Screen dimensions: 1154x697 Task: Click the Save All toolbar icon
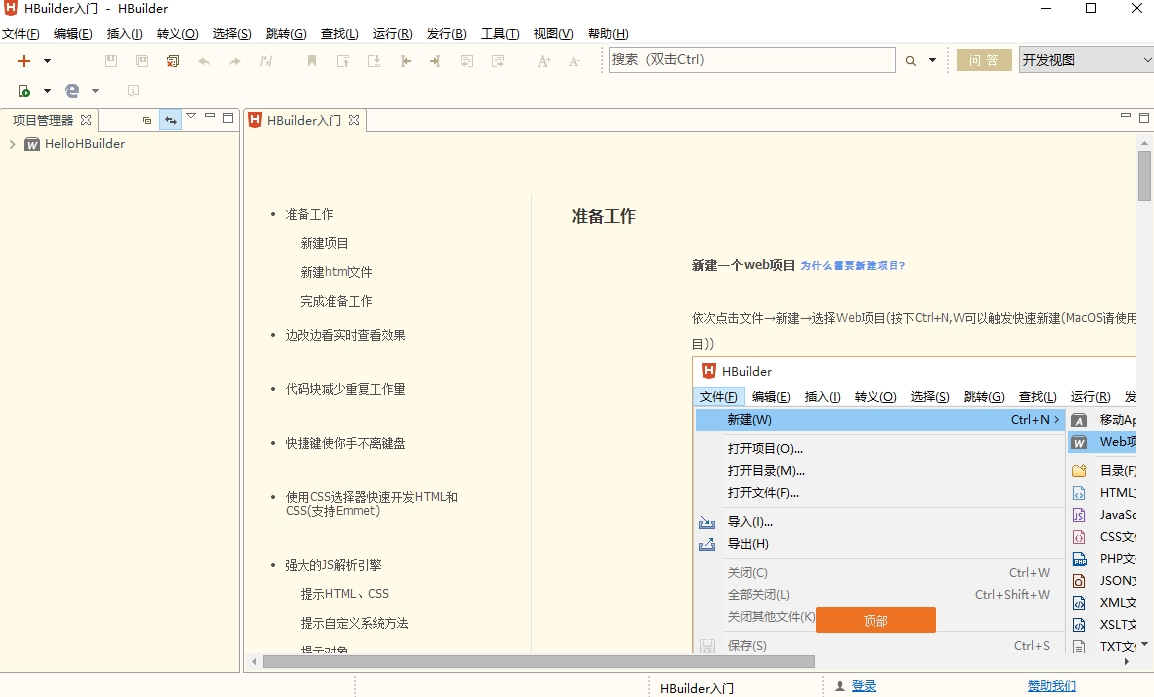(x=142, y=61)
